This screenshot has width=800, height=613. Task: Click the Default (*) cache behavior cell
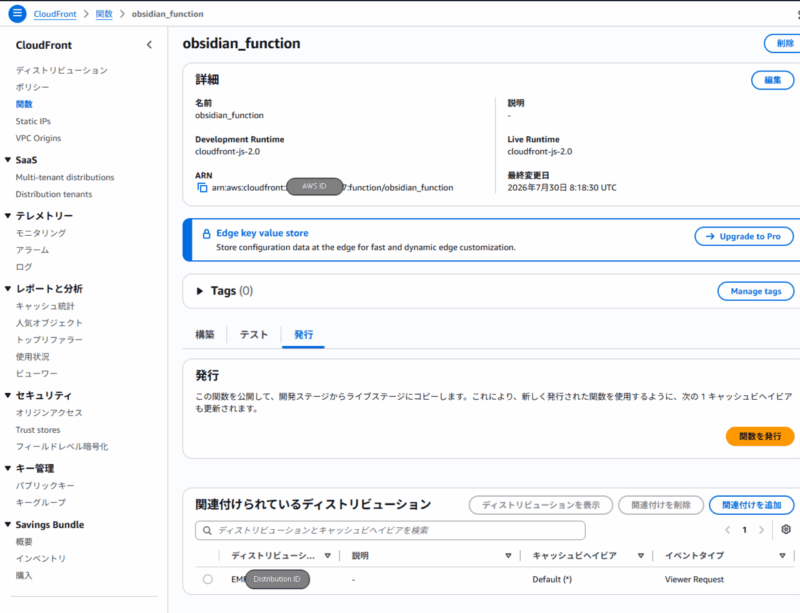click(552, 579)
